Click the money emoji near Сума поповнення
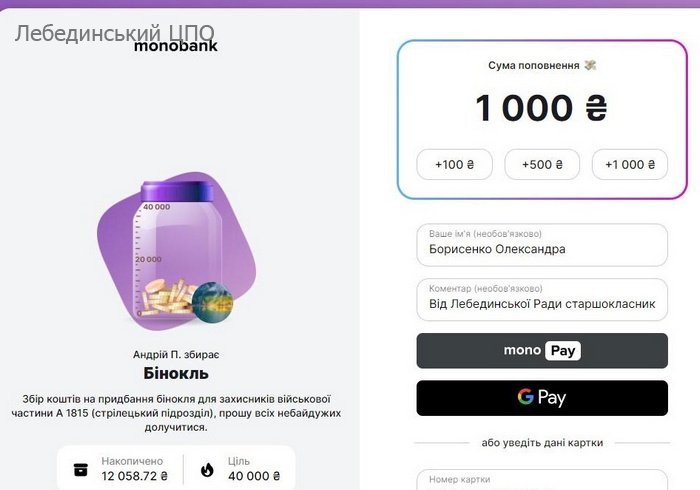The height and width of the screenshot is (490, 700). point(591,66)
